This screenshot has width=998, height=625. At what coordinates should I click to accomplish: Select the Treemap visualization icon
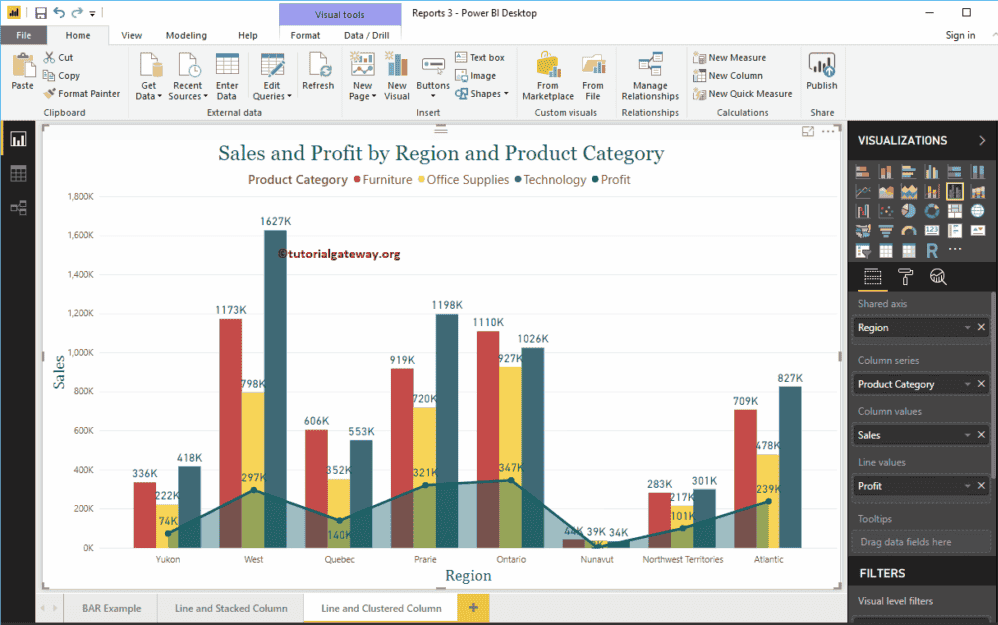tap(955, 210)
